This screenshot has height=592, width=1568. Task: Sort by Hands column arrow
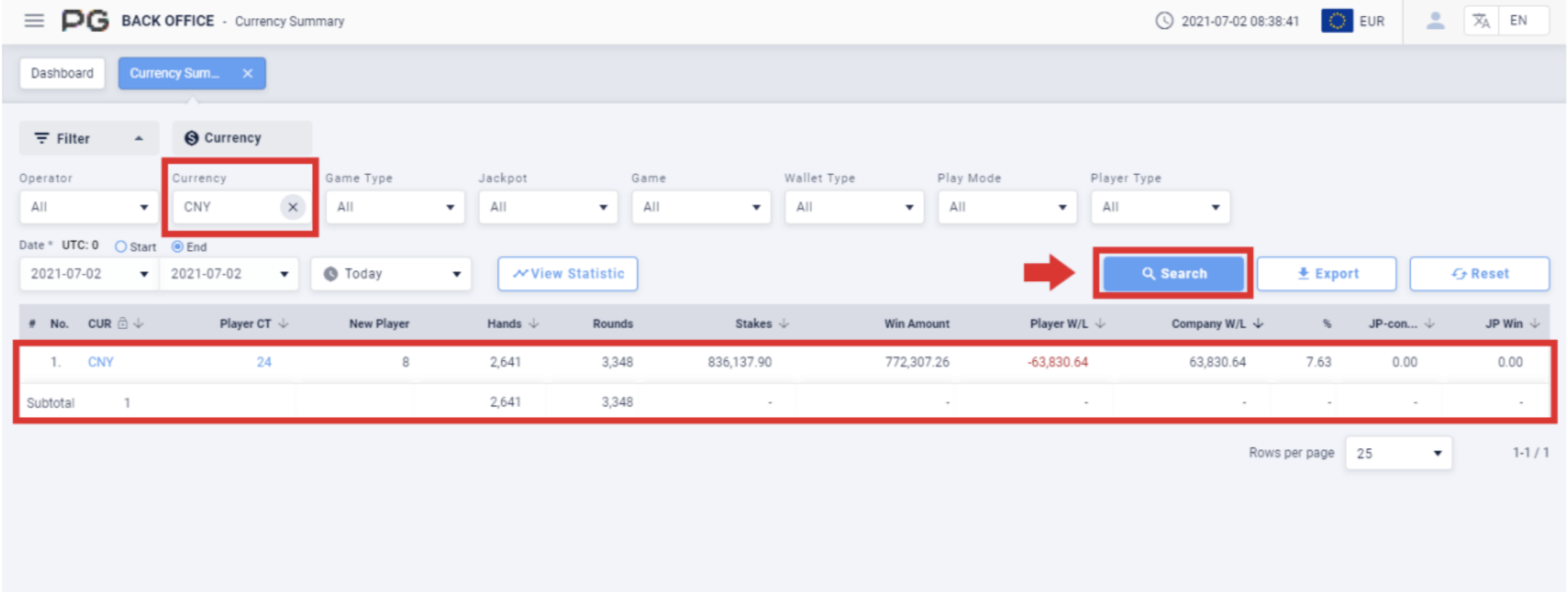[533, 324]
